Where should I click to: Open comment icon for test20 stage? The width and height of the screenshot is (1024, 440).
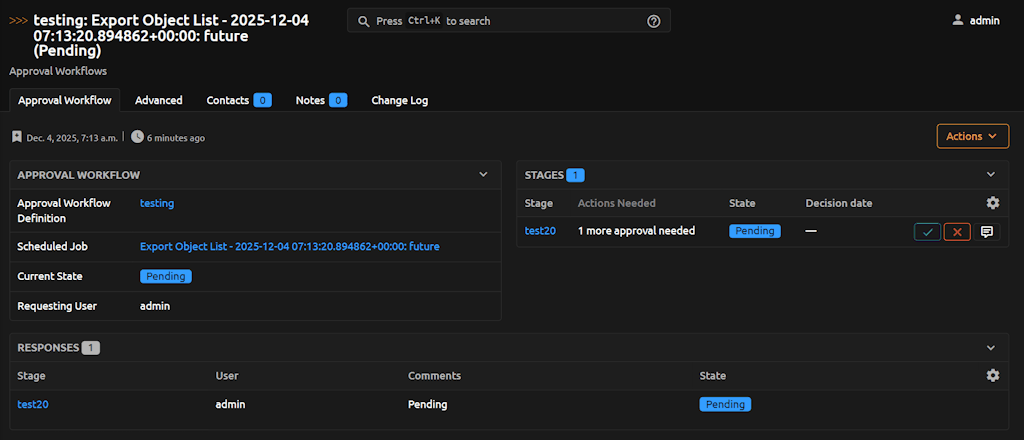coord(986,232)
